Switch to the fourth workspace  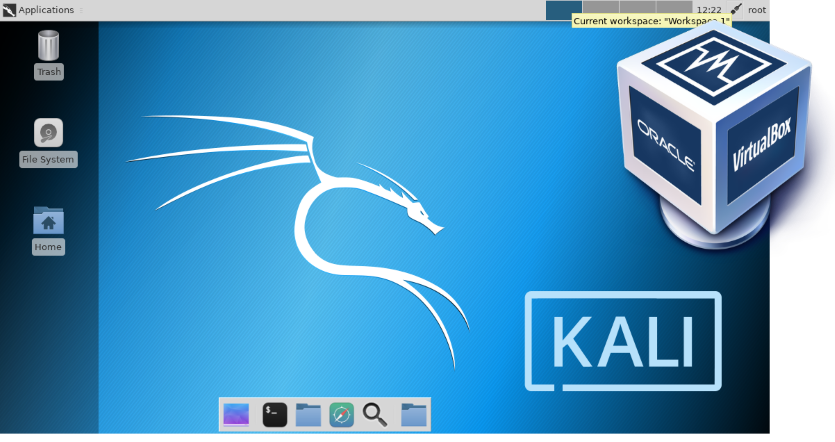pos(675,7)
